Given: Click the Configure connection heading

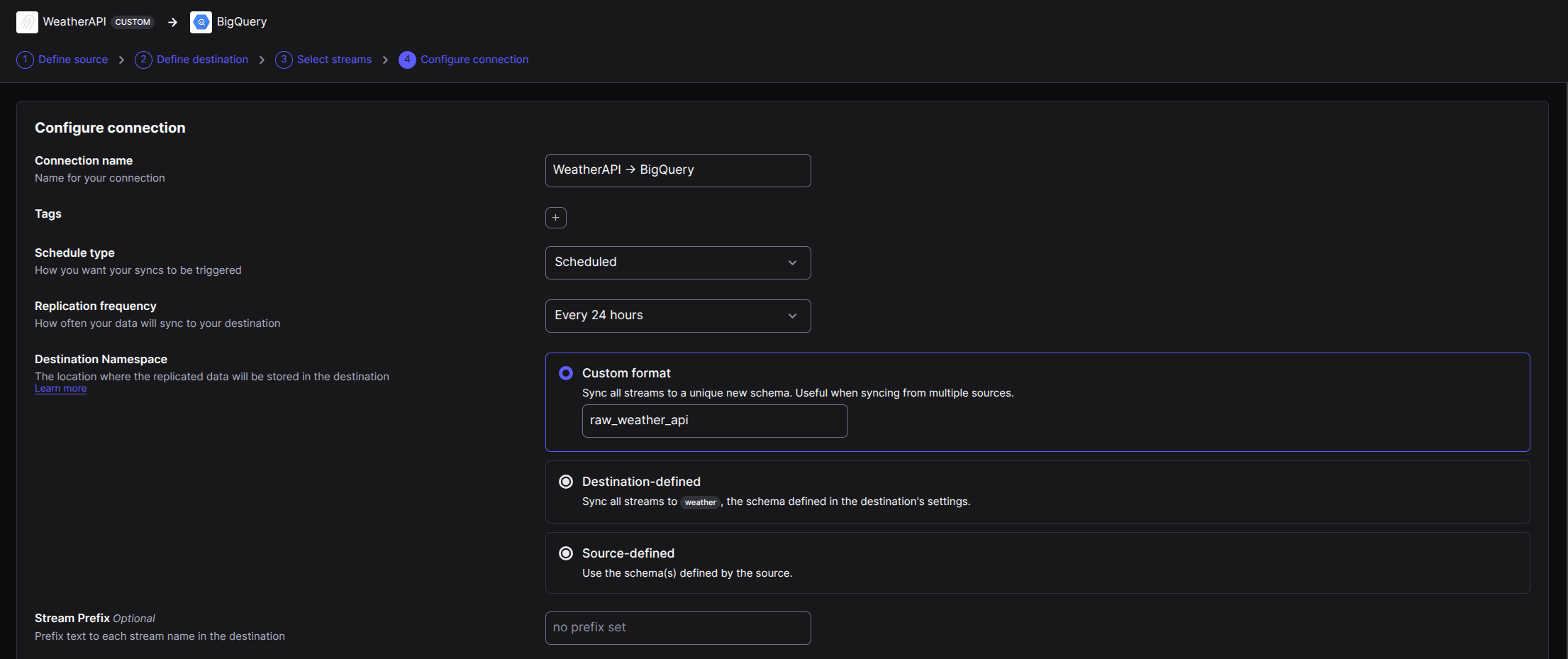Looking at the screenshot, I should coord(110,128).
